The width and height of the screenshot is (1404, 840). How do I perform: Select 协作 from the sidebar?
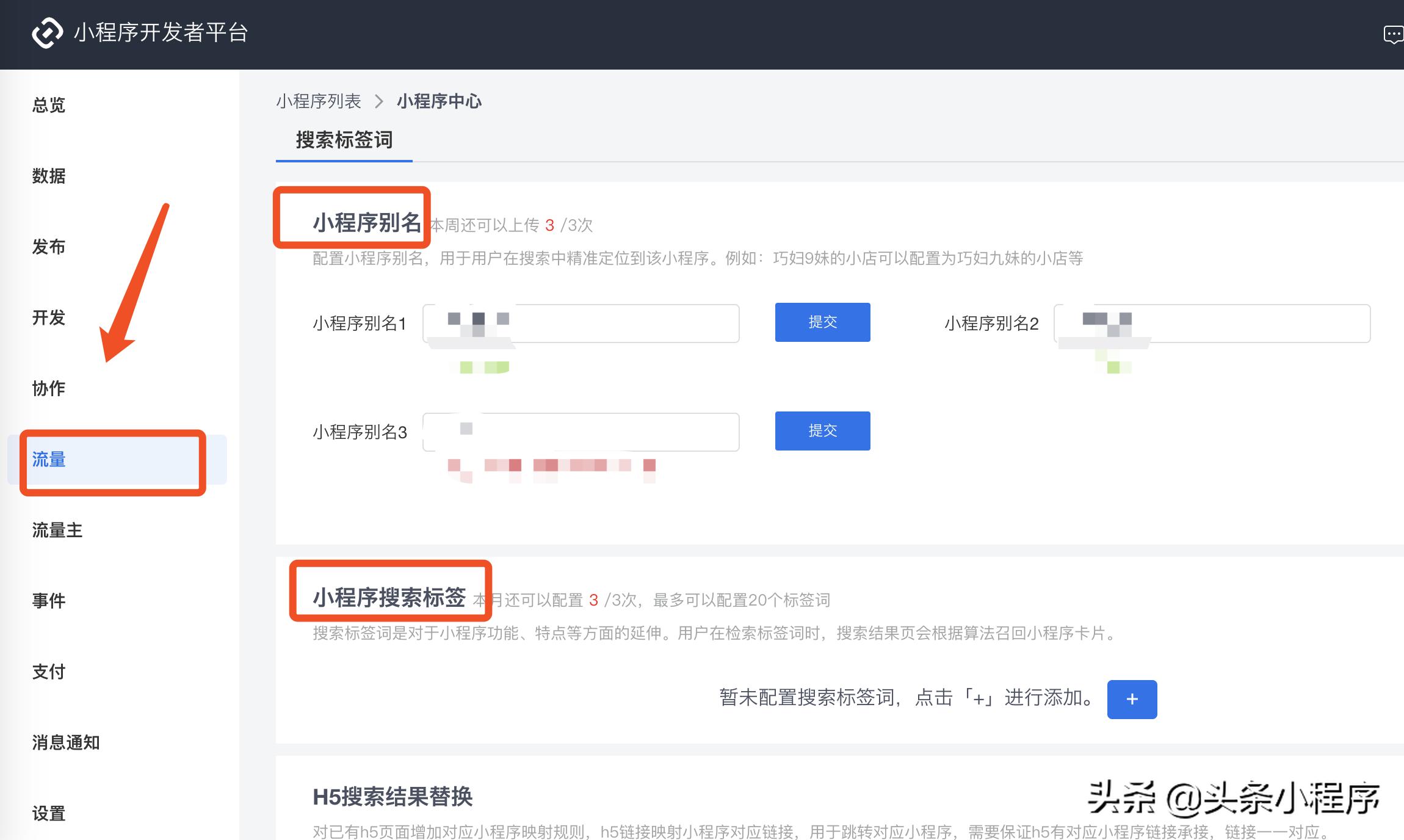click(48, 389)
